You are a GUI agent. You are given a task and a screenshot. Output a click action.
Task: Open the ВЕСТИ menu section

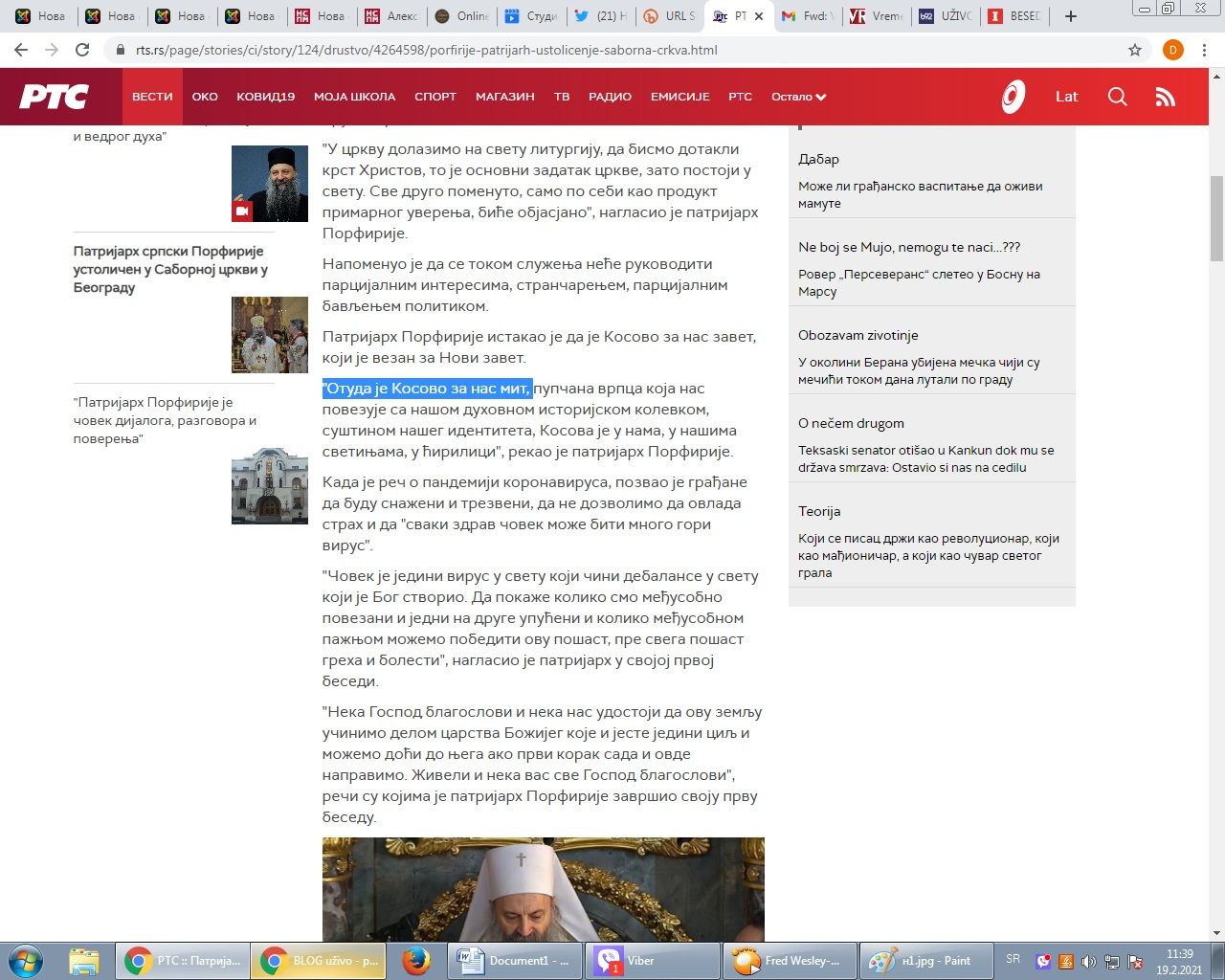[x=152, y=97]
